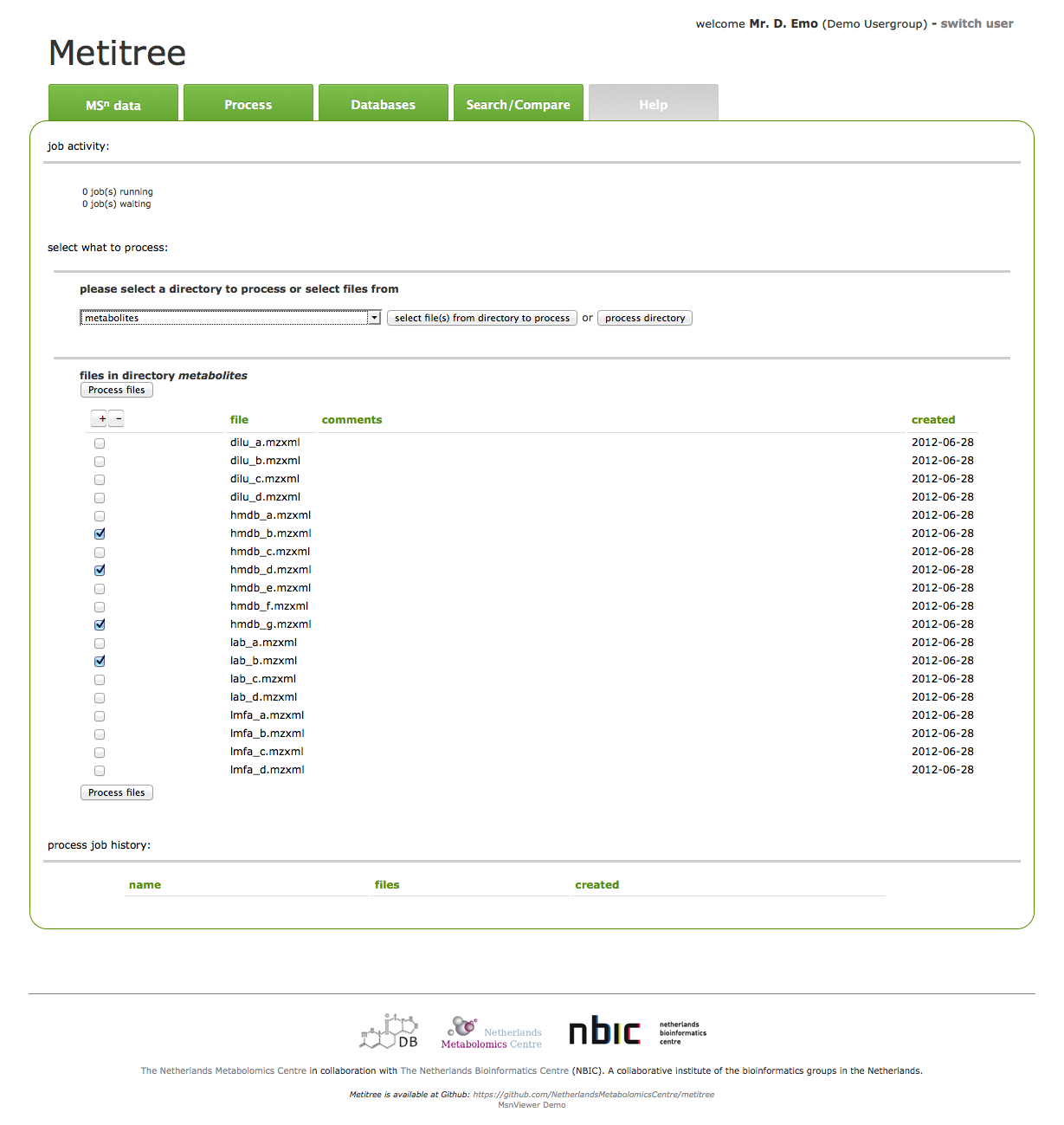Click the MetiTree DB molecule logo
Screen dimensions: 1064x1125
(x=390, y=1031)
